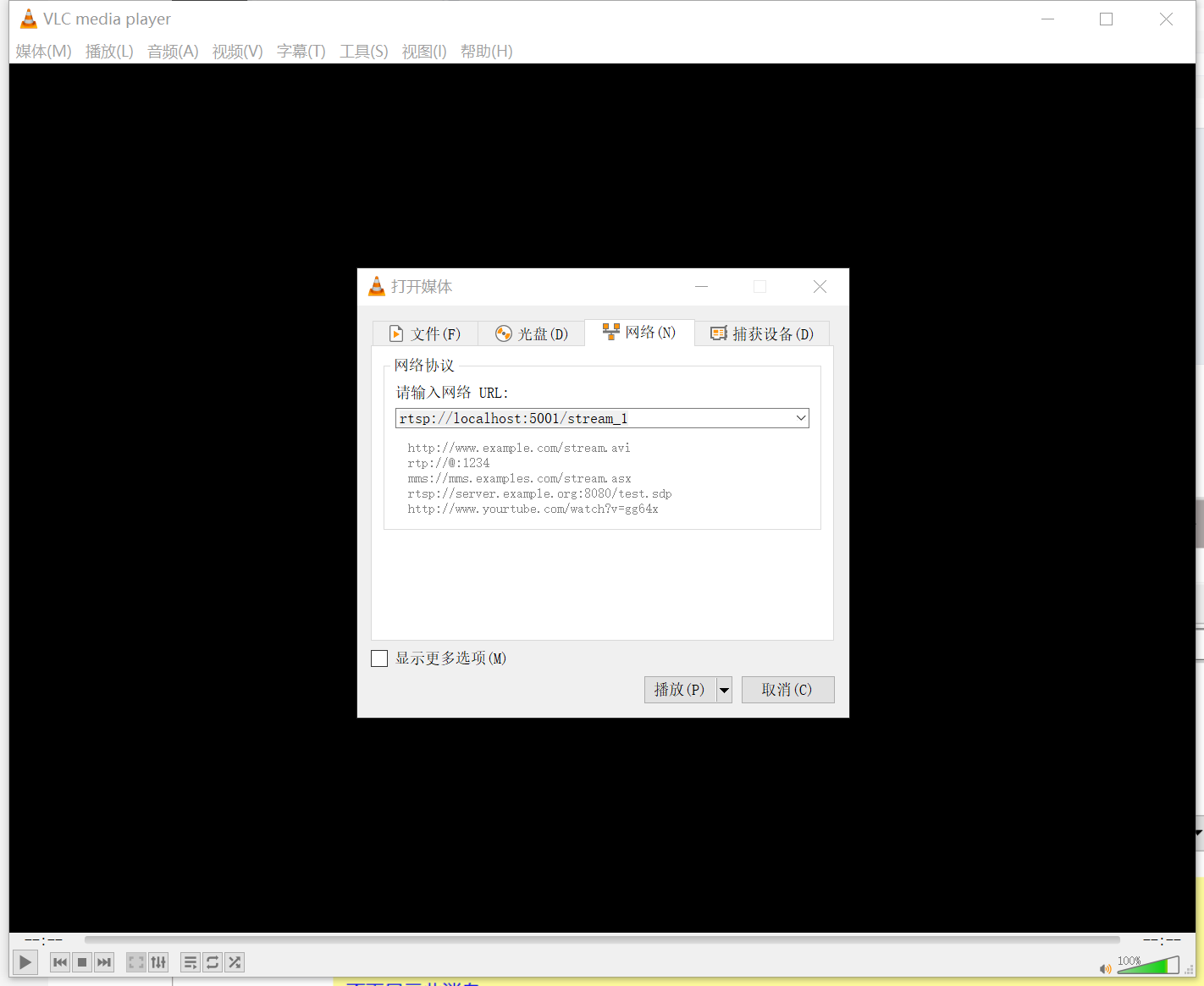Open the 视图(I) menu
1204x986 pixels.
click(x=423, y=52)
